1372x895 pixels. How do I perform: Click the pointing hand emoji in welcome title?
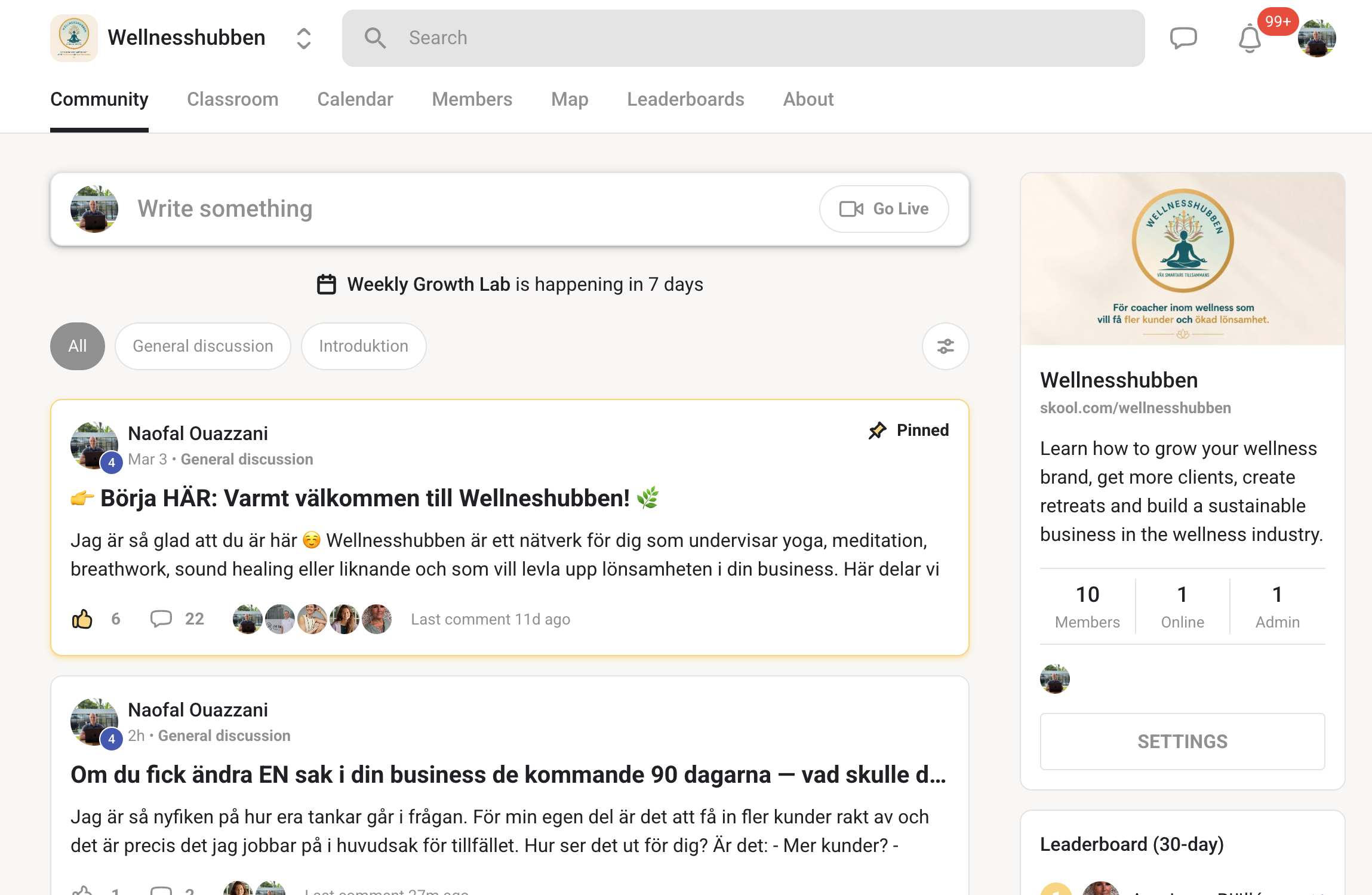tap(82, 498)
